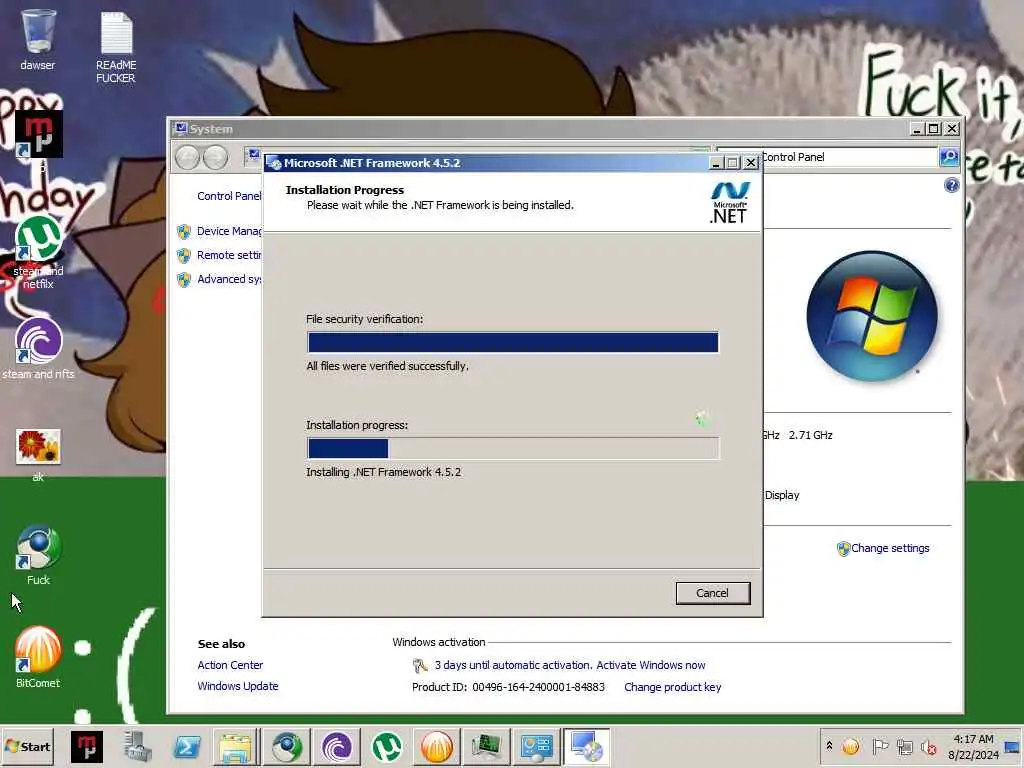Open Advanced system settings link

point(229,280)
